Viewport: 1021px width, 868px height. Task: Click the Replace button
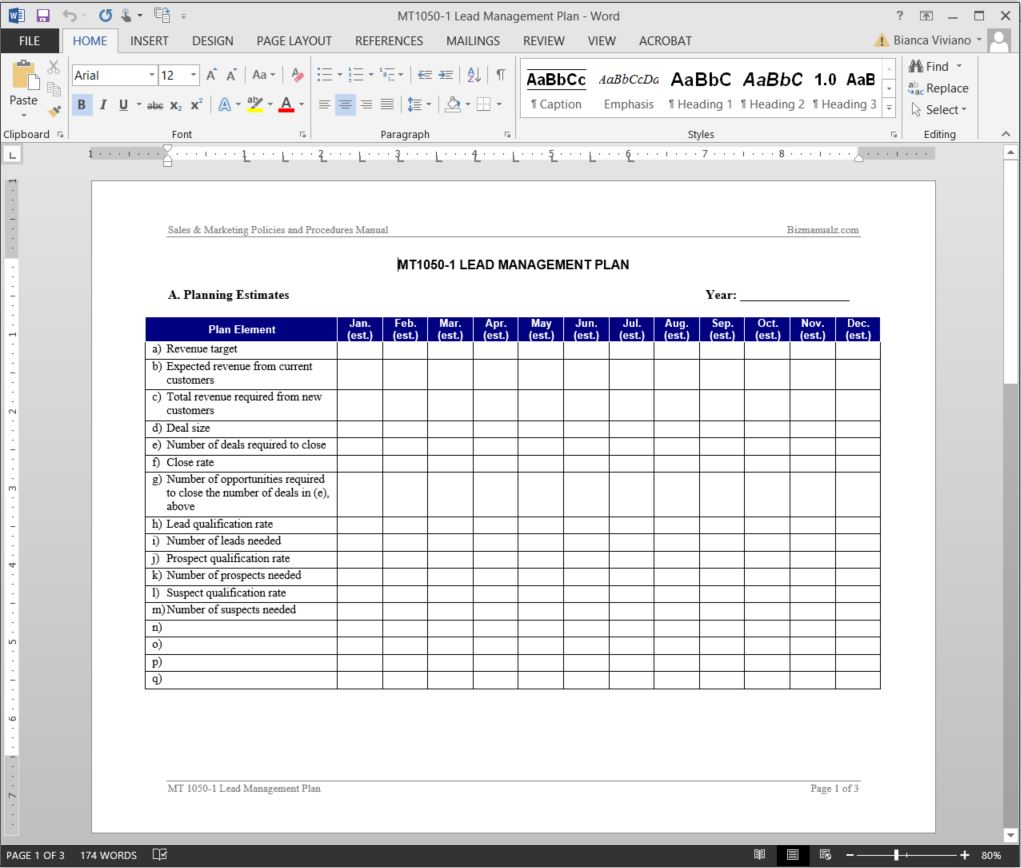coord(938,88)
